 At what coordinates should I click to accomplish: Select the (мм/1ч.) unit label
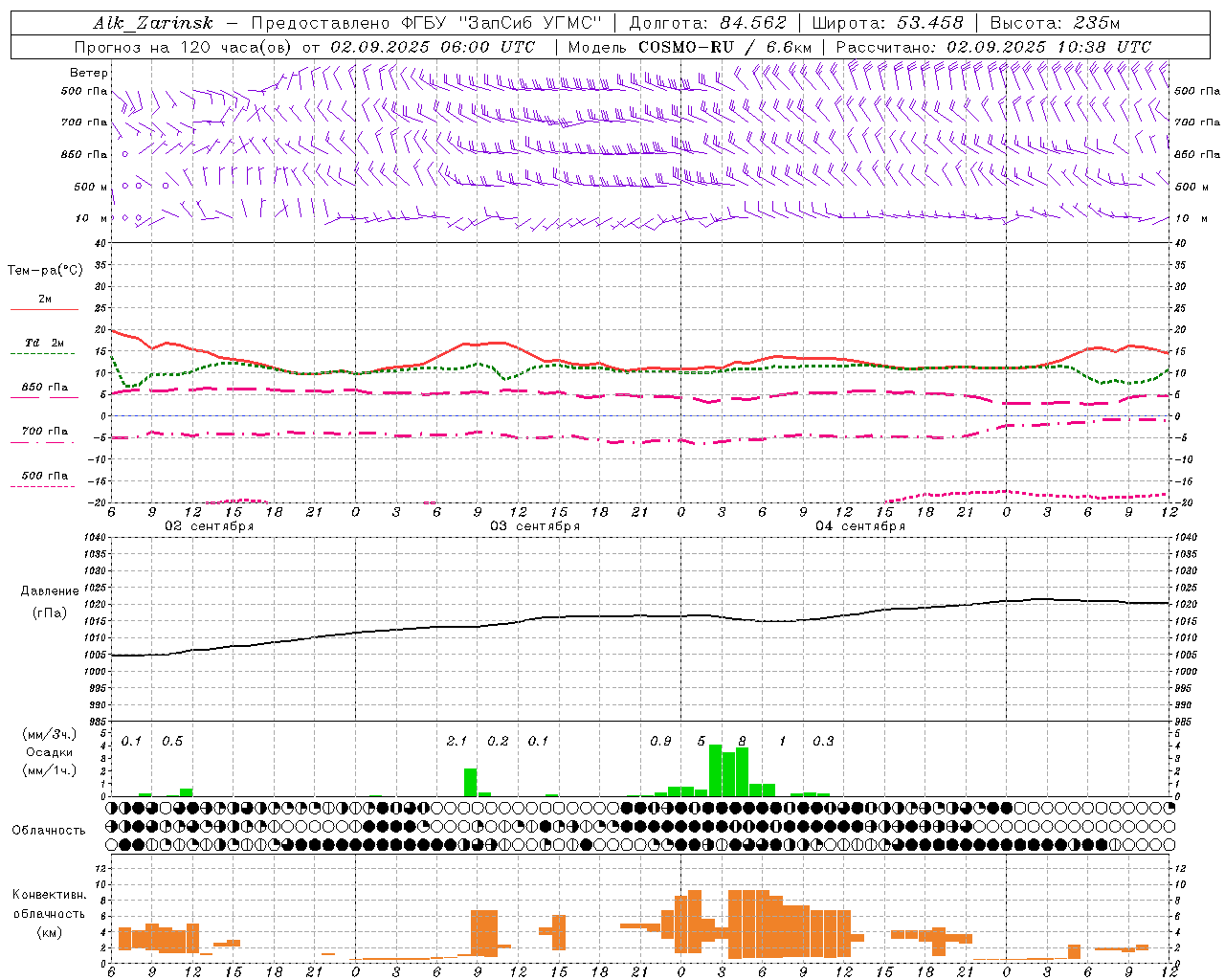(50, 770)
